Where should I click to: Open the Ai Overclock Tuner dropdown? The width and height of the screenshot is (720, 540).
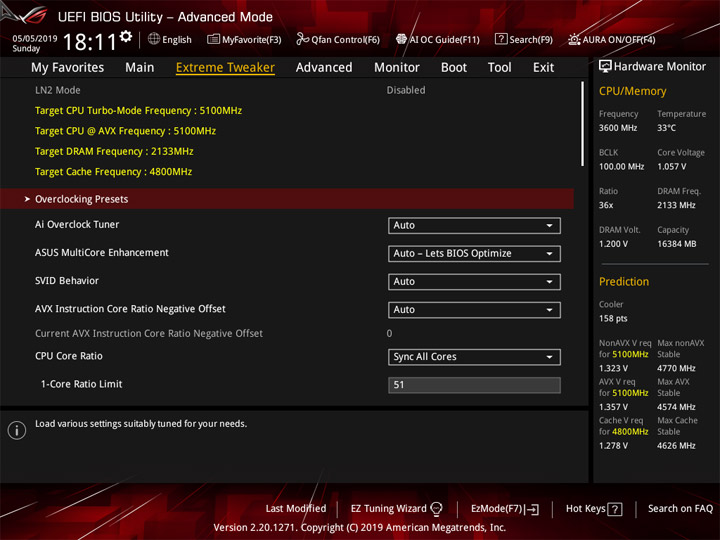pos(474,225)
